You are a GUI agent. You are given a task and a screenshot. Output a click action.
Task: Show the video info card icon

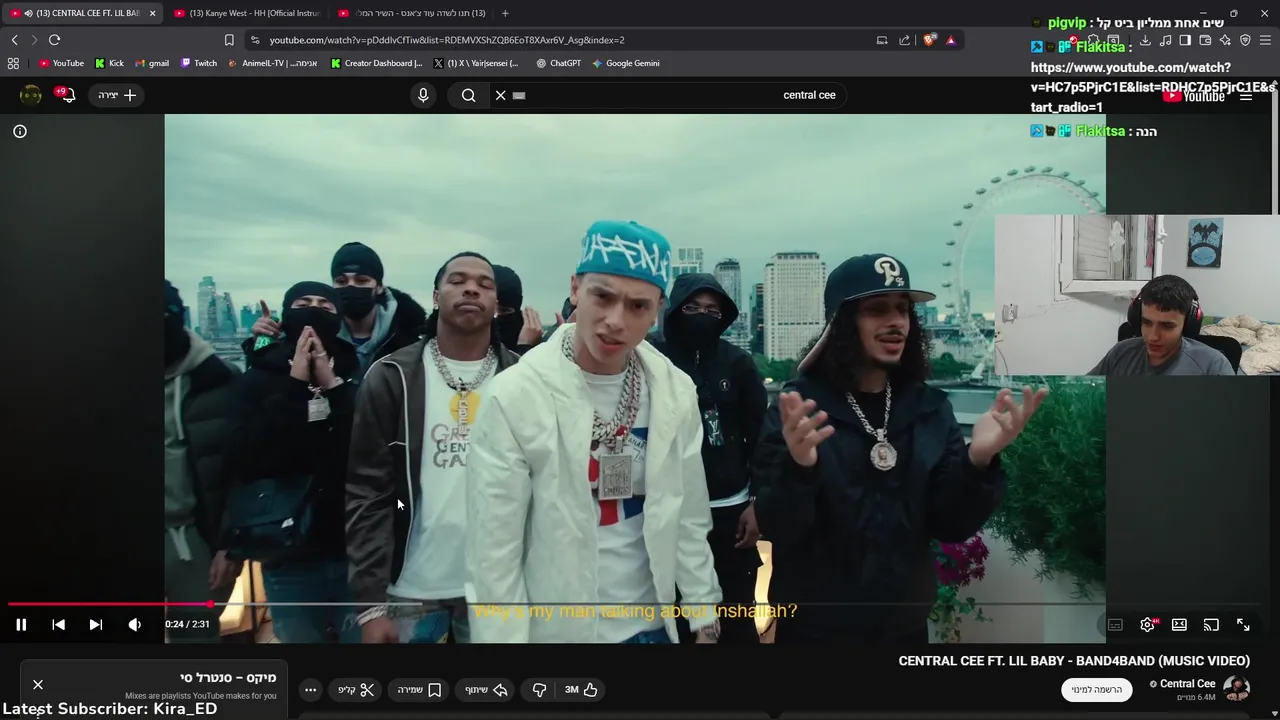click(x=20, y=131)
